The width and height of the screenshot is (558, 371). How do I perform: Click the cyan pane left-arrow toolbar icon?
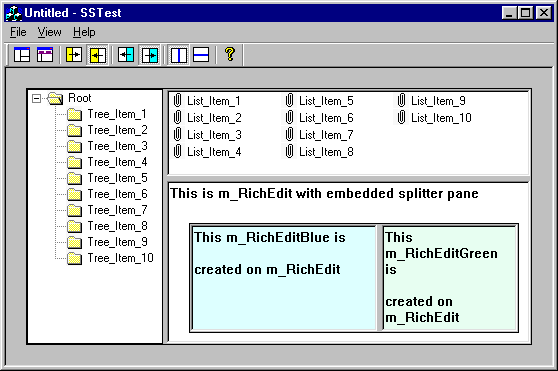pyautogui.click(x=126, y=55)
